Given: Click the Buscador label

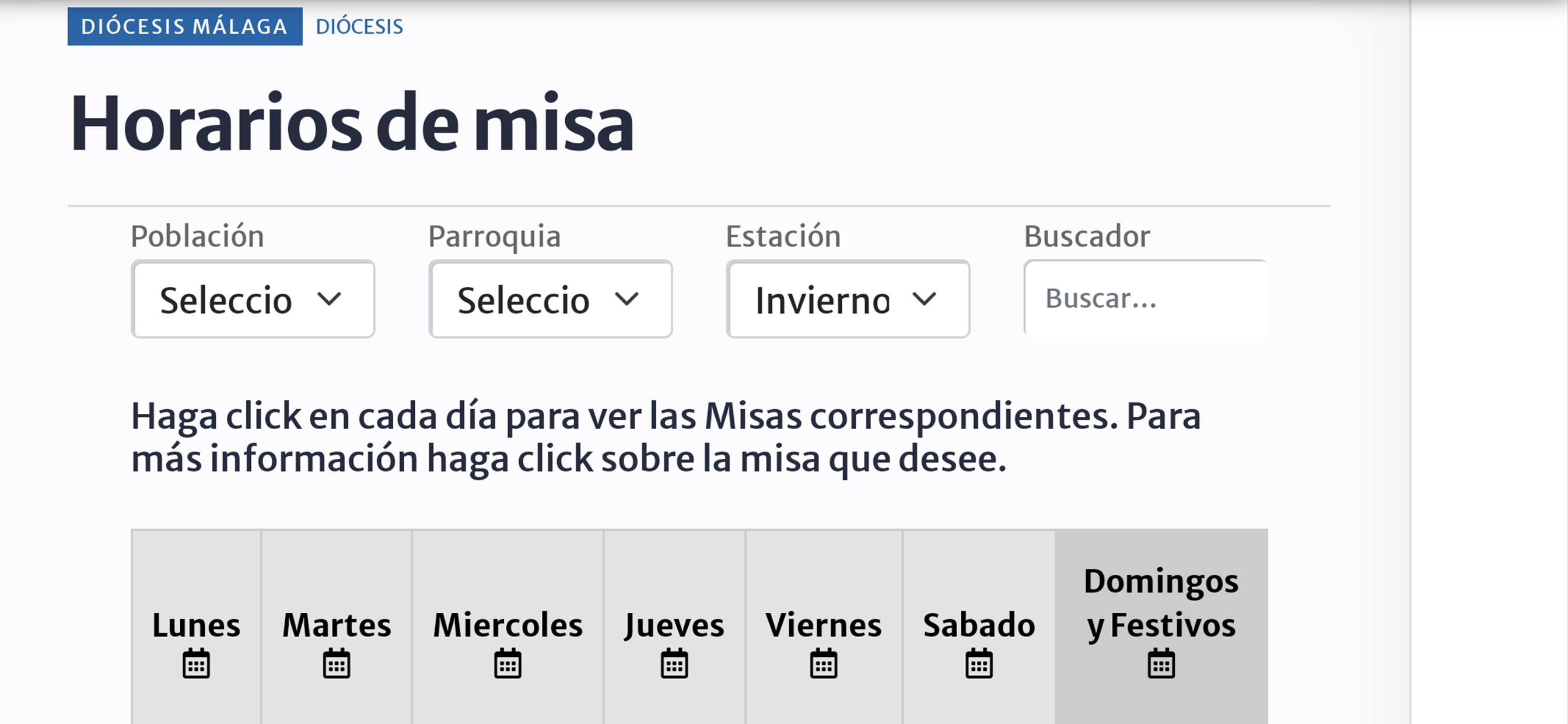Looking at the screenshot, I should pyautogui.click(x=1087, y=236).
